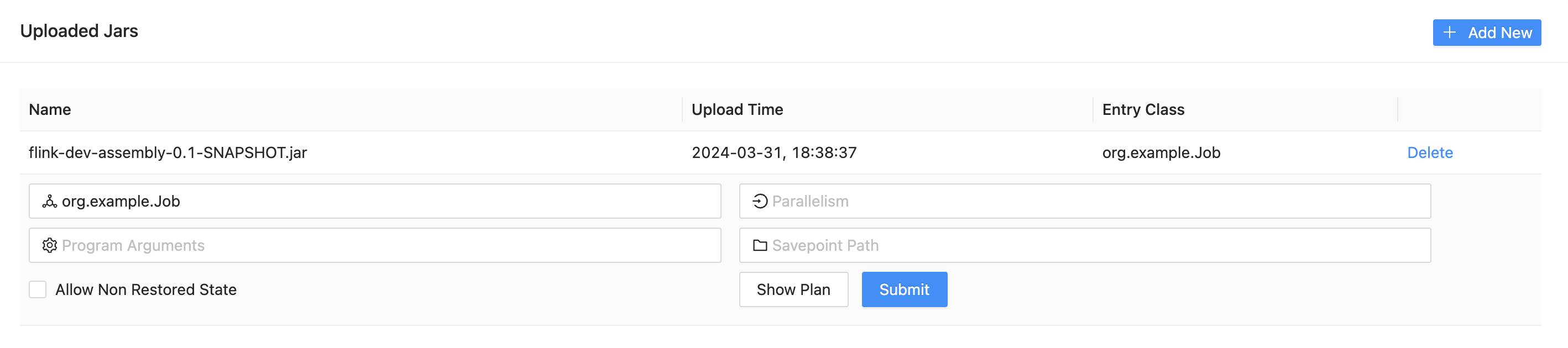
Task: Click the Parallelism field icon
Action: point(759,202)
